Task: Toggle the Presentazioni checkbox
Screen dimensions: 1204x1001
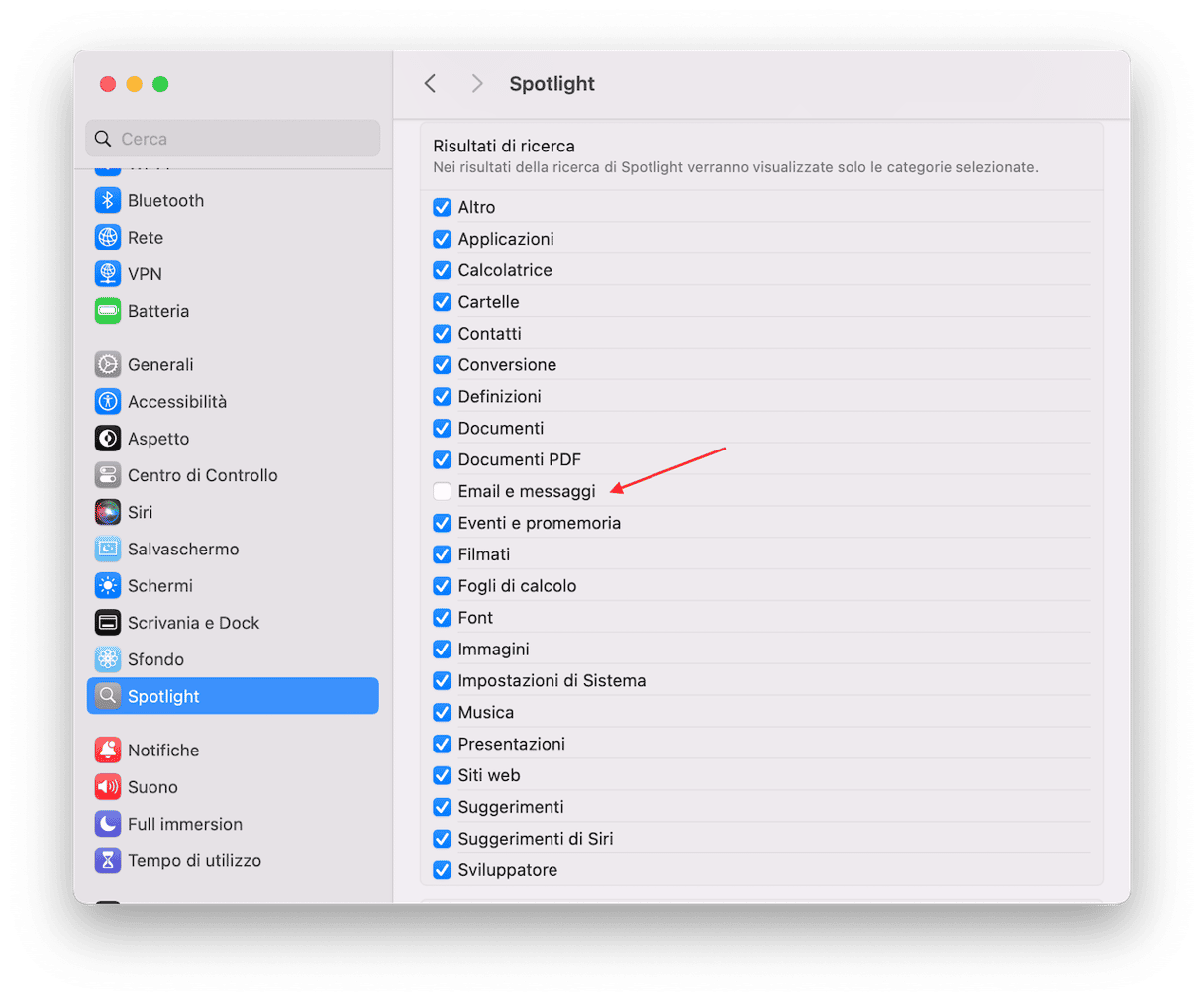Action: point(443,744)
